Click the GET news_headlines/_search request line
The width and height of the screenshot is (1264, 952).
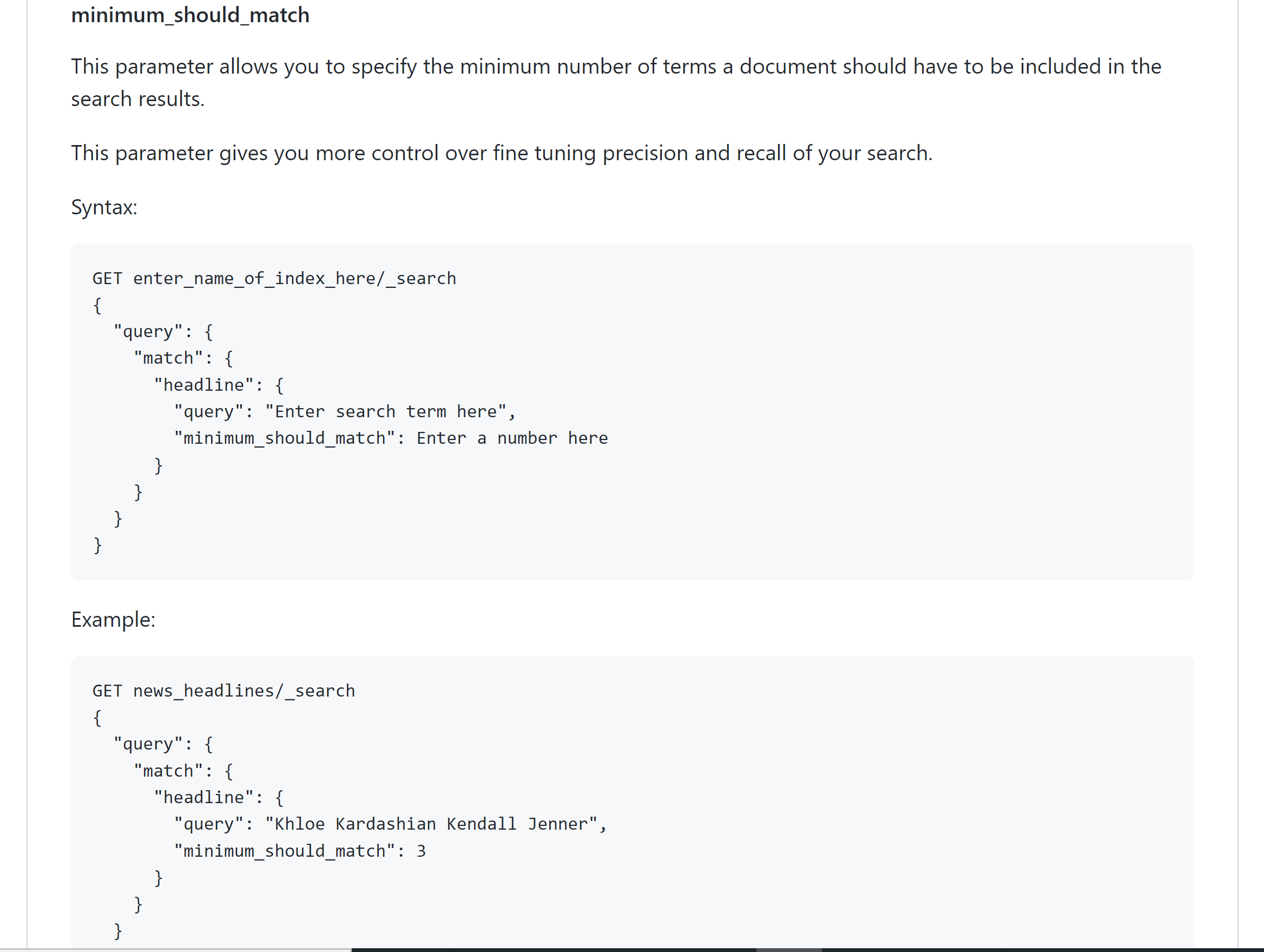223,690
